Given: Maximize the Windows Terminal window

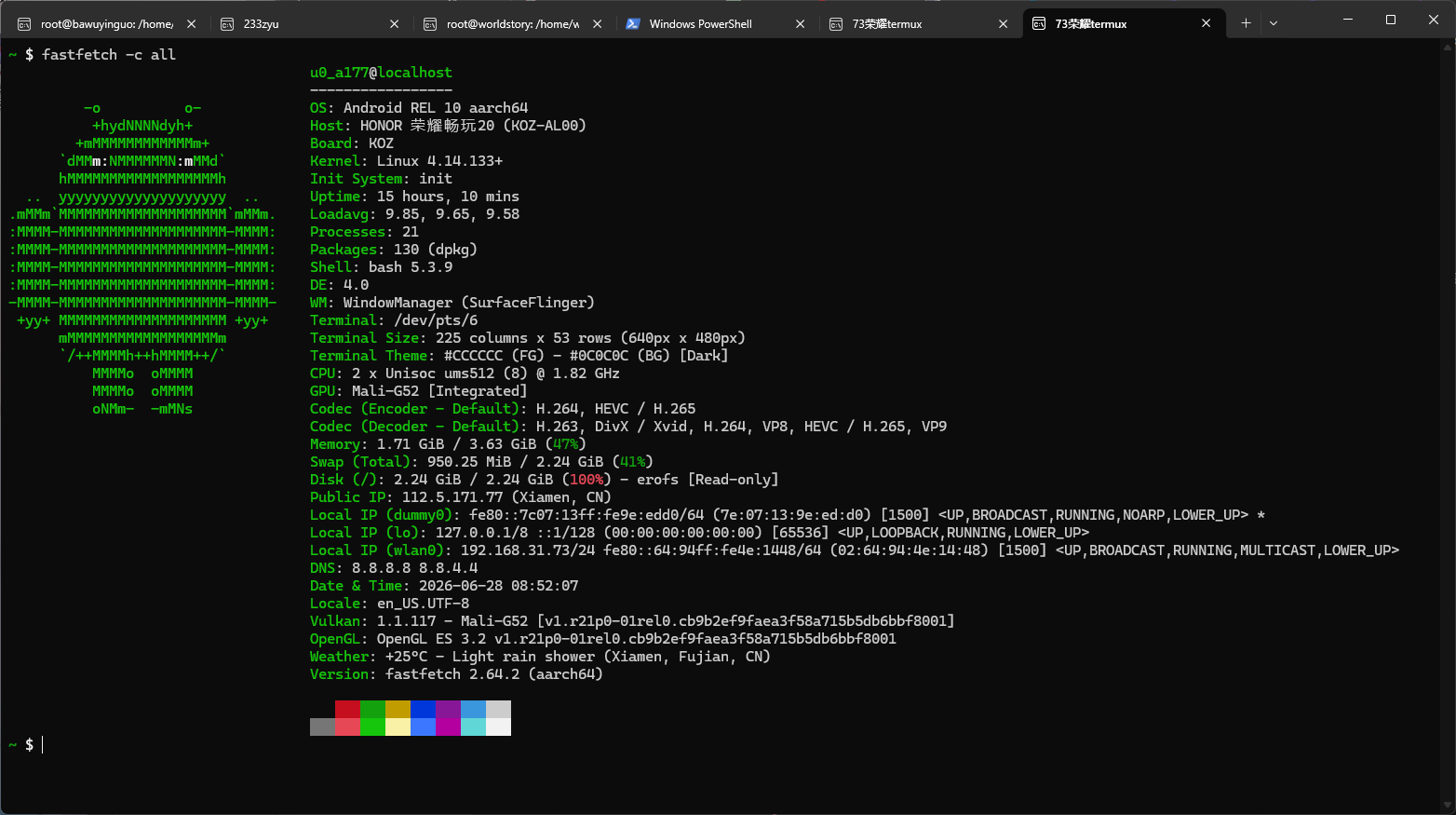Looking at the screenshot, I should (x=1391, y=20).
